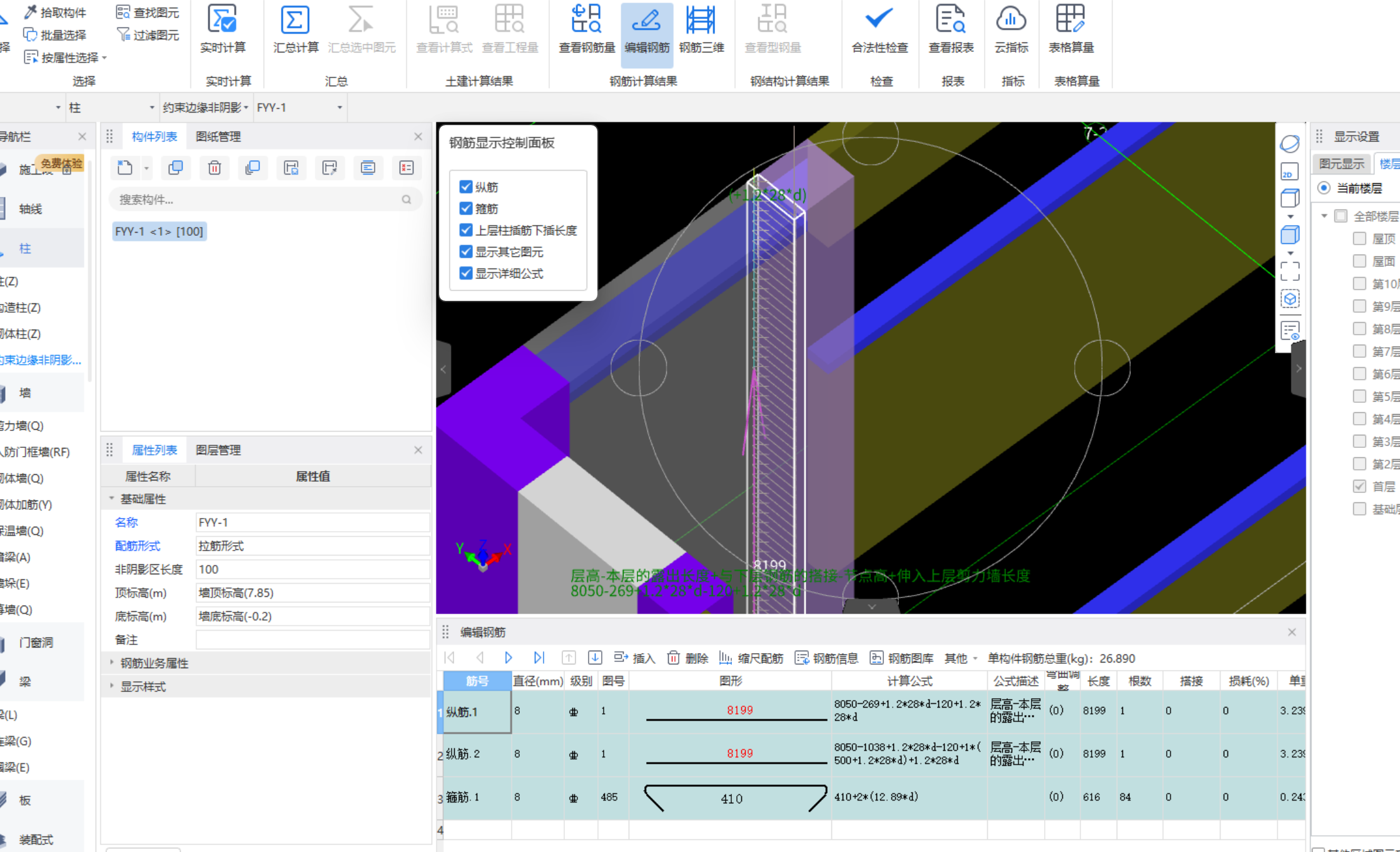Select FYY-1 <1> [100] component item
The width and height of the screenshot is (1400, 852).
click(159, 231)
